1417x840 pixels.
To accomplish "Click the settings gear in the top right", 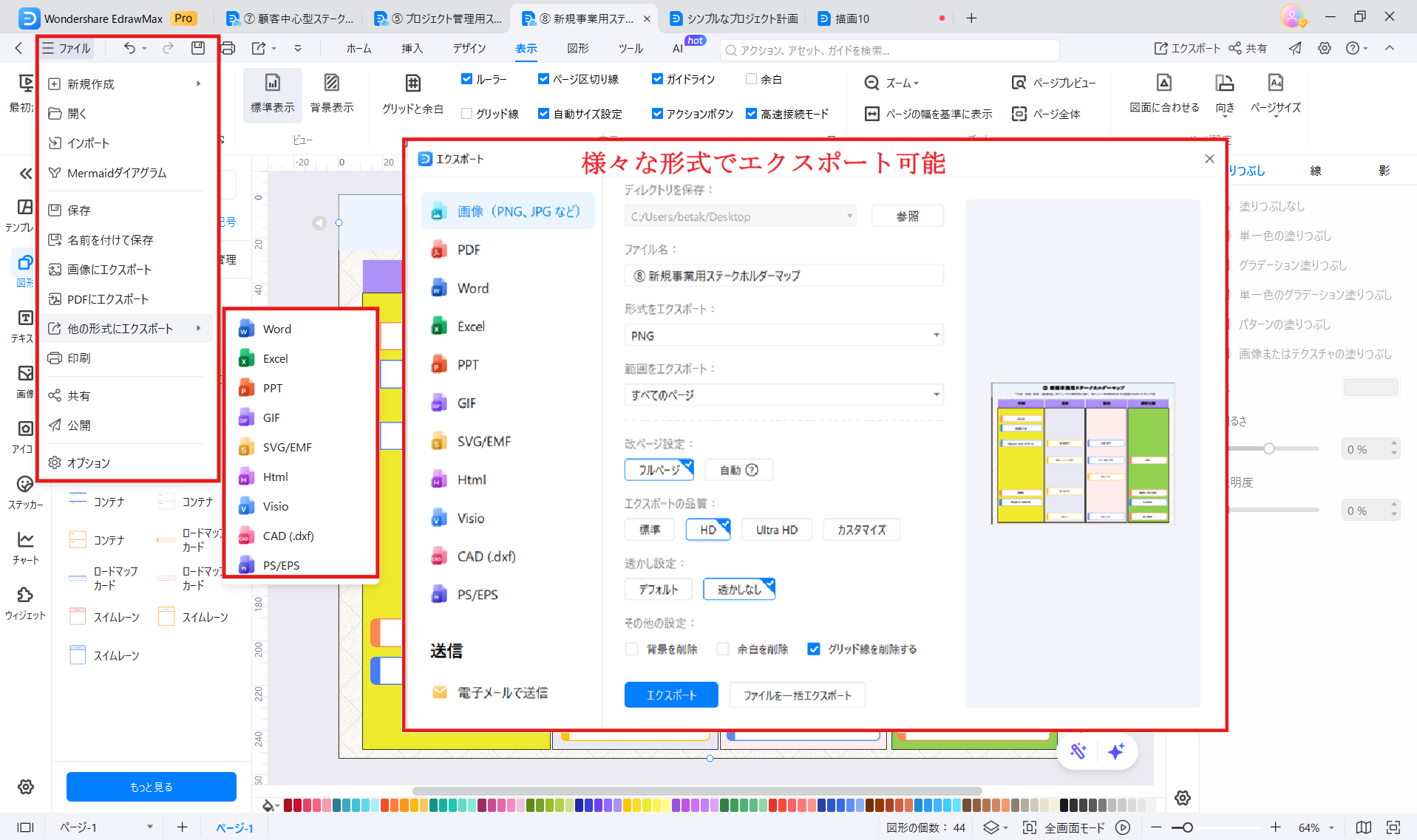I will (1325, 48).
